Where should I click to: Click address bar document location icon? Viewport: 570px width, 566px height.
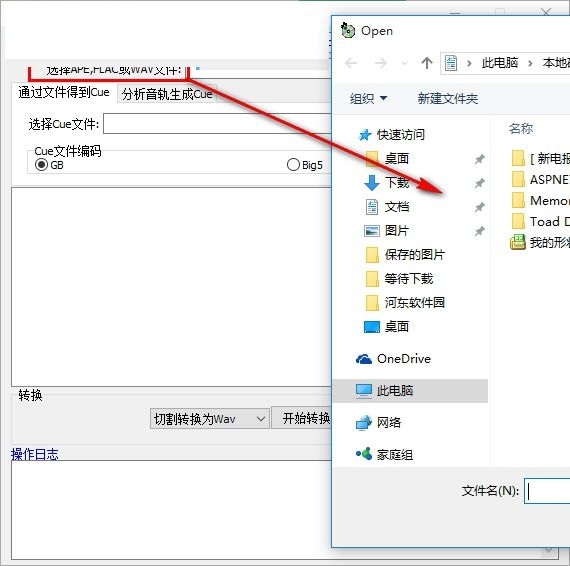451,63
